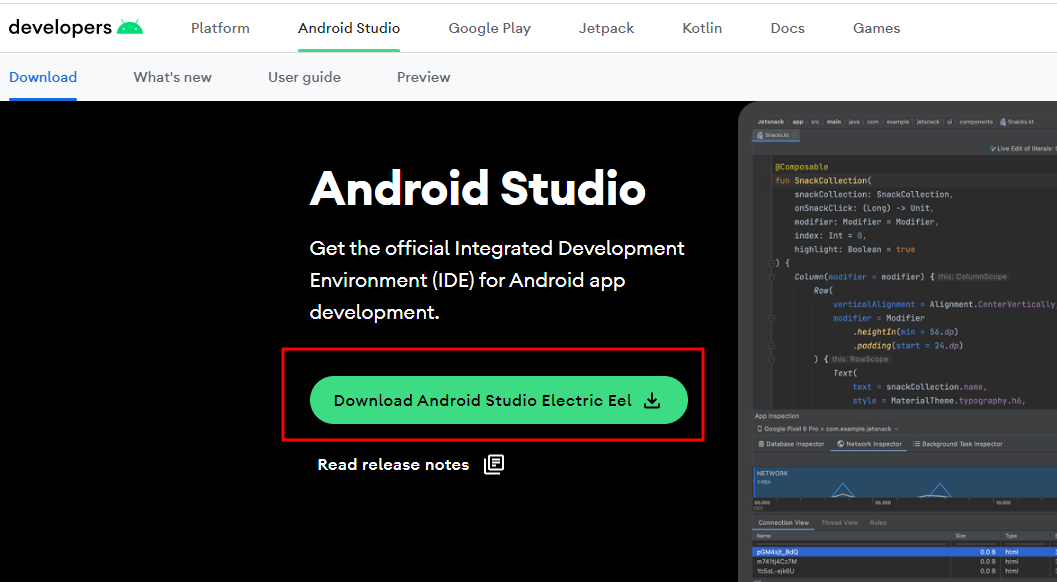Open Read release notes link

[393, 465]
